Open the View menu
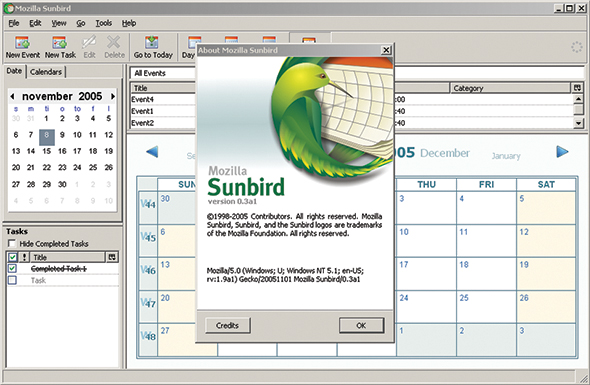Image resolution: width=590 pixels, height=385 pixels. 59,23
